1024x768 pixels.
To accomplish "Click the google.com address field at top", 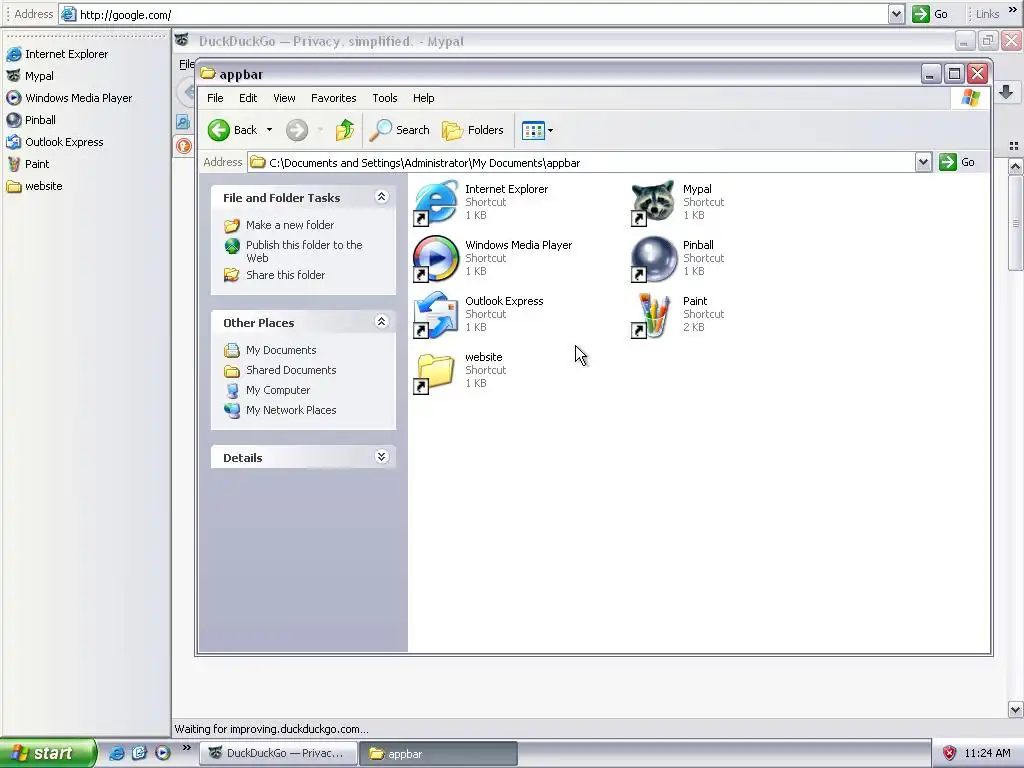I will point(474,14).
